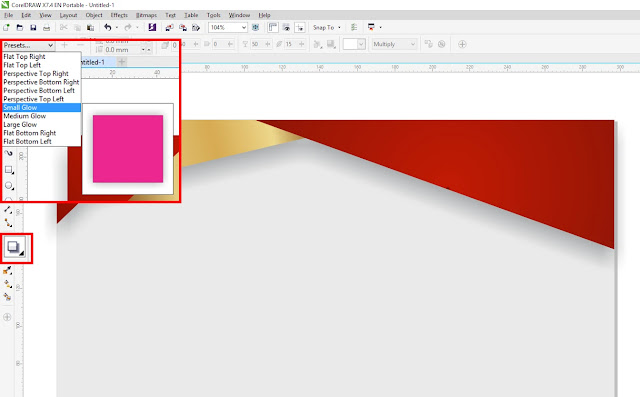This screenshot has width=640, height=397.
Task: Click the Publish to PDF icon
Action: click(196, 27)
